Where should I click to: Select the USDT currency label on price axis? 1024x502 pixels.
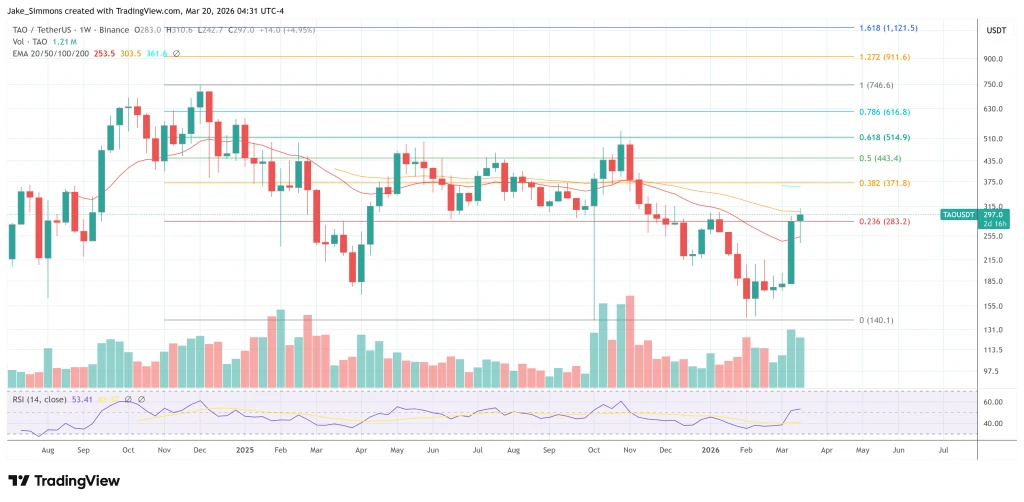(997, 30)
